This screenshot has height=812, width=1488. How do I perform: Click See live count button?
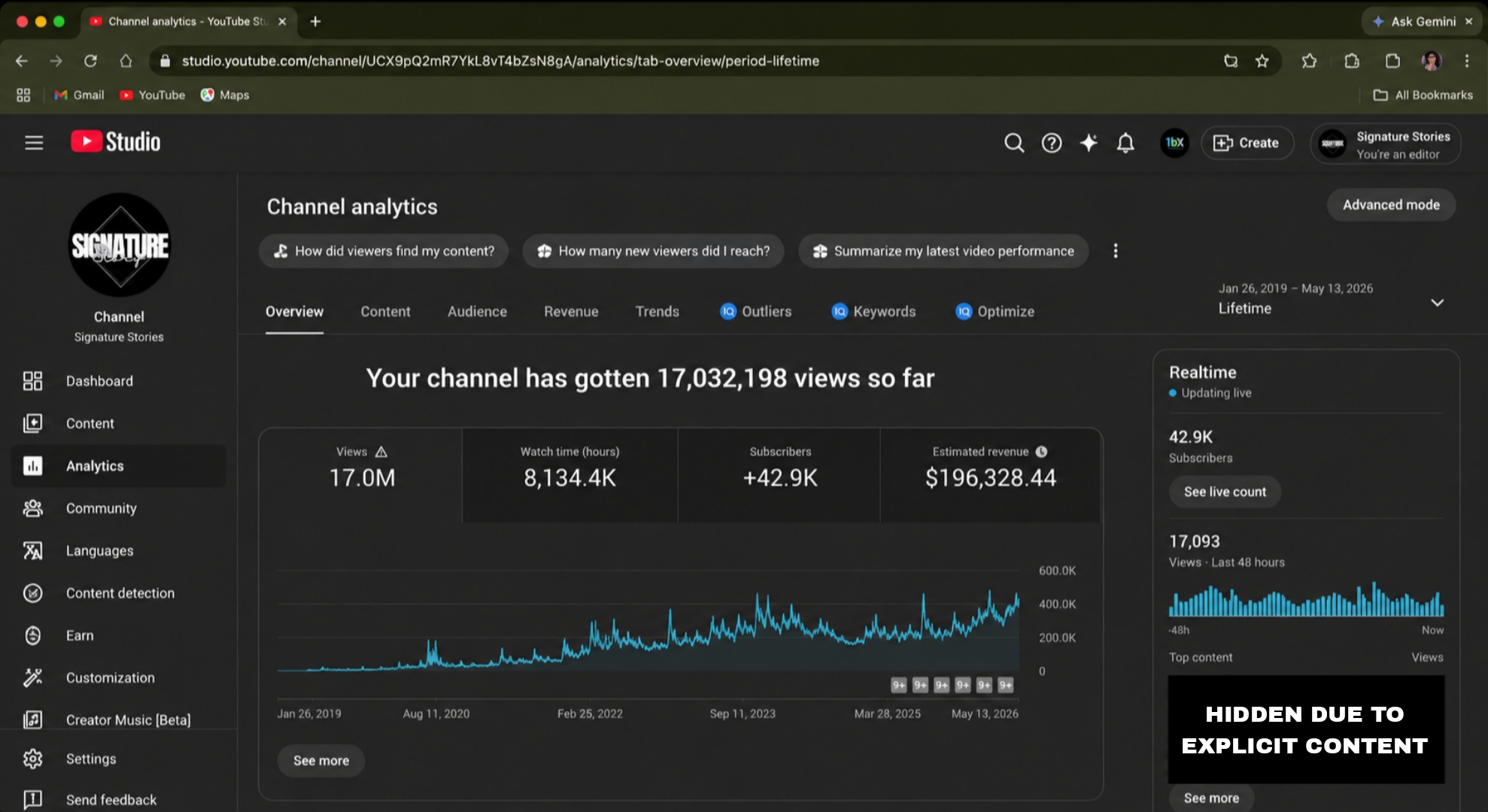1225,492
